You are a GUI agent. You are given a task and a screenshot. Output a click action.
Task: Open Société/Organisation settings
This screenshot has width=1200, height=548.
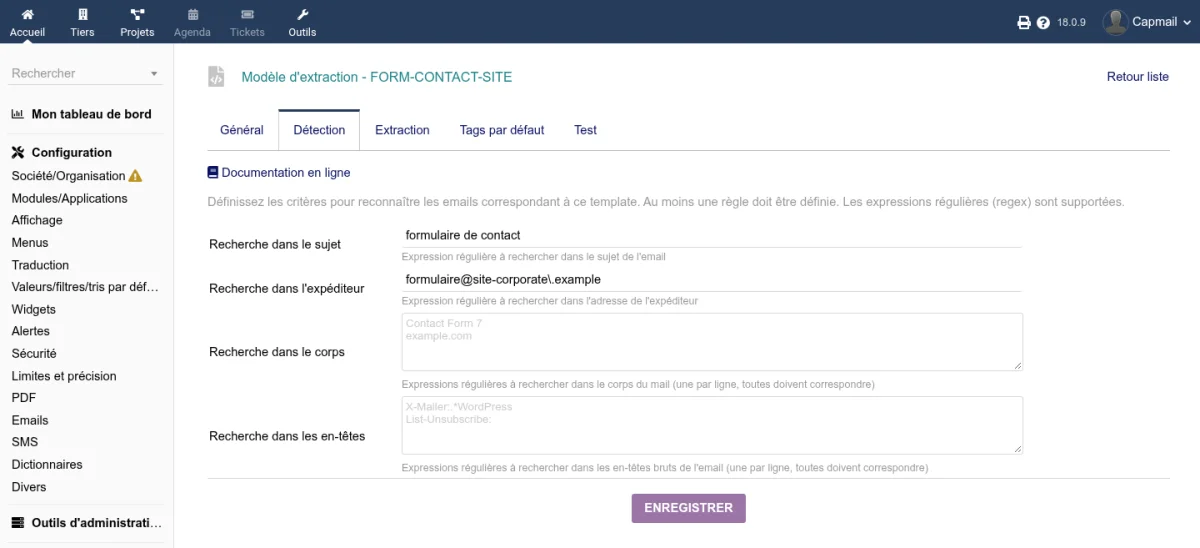(69, 176)
